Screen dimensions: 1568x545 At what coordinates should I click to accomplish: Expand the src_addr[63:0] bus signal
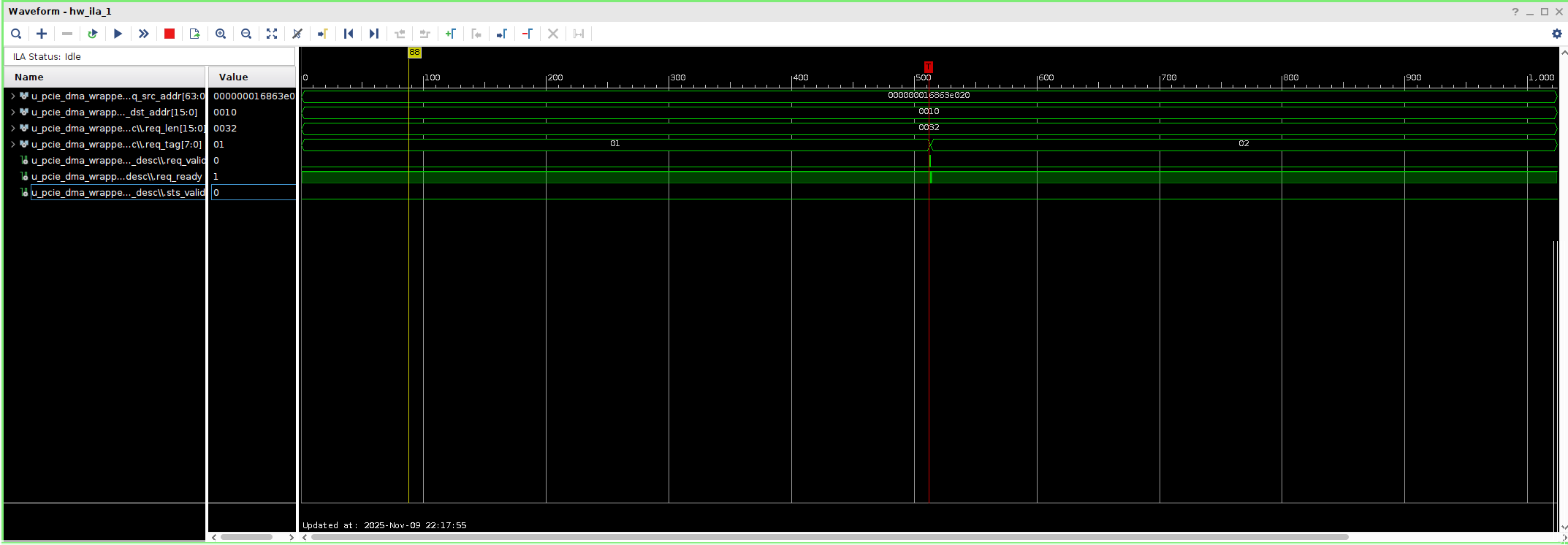(x=12, y=96)
